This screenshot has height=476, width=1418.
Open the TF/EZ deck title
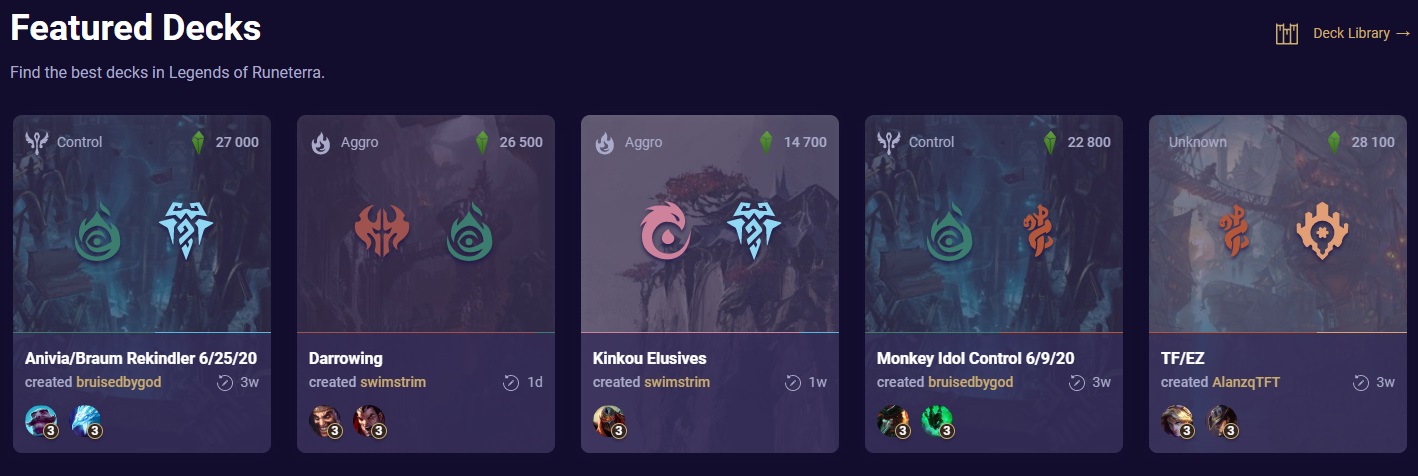1184,358
